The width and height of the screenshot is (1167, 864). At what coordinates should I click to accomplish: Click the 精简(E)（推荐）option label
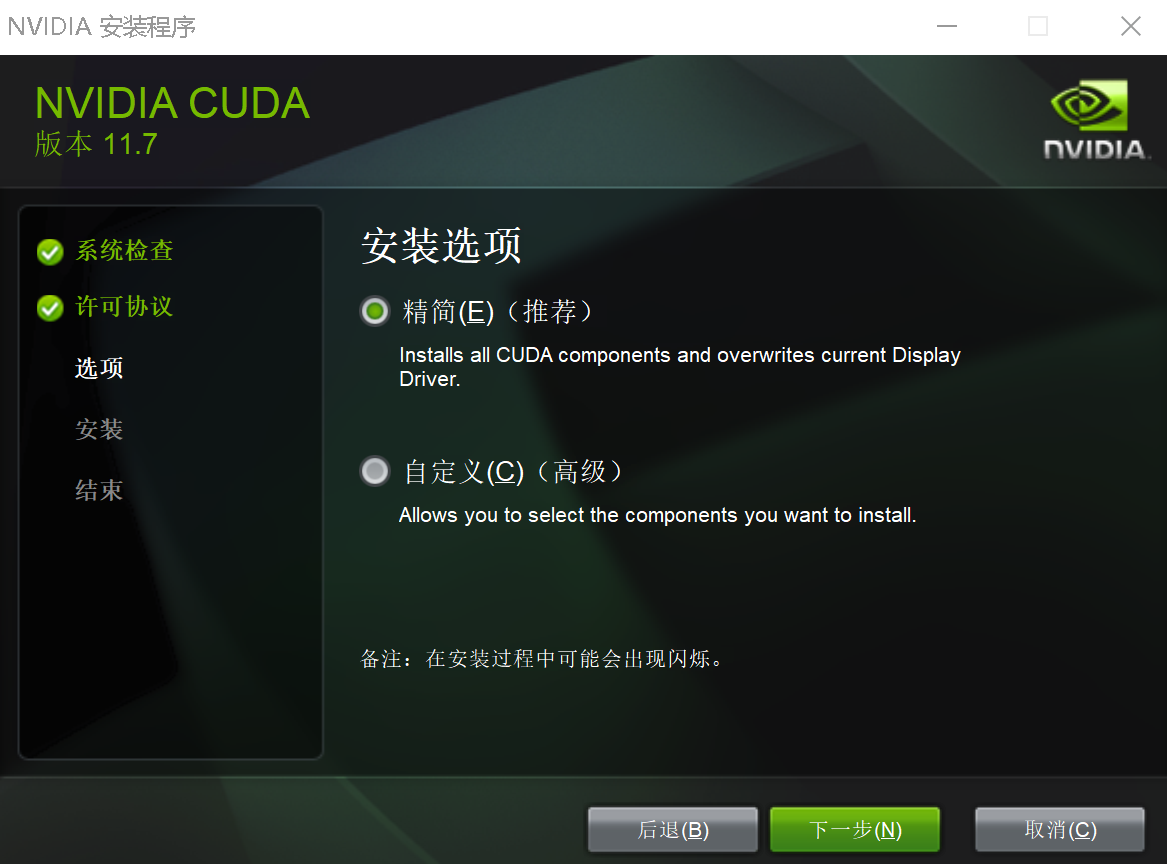(498, 311)
